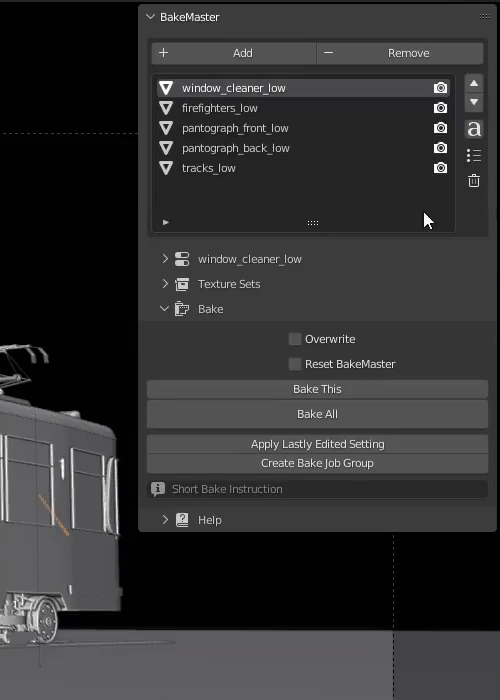Click the Bake All button
This screenshot has height=700, width=500.
point(317,414)
